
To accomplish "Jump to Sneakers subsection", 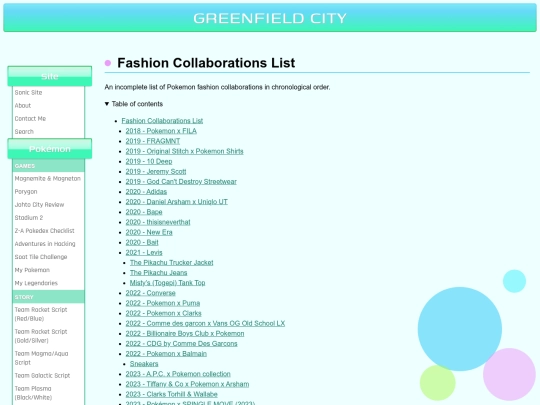I will pos(144,364).
